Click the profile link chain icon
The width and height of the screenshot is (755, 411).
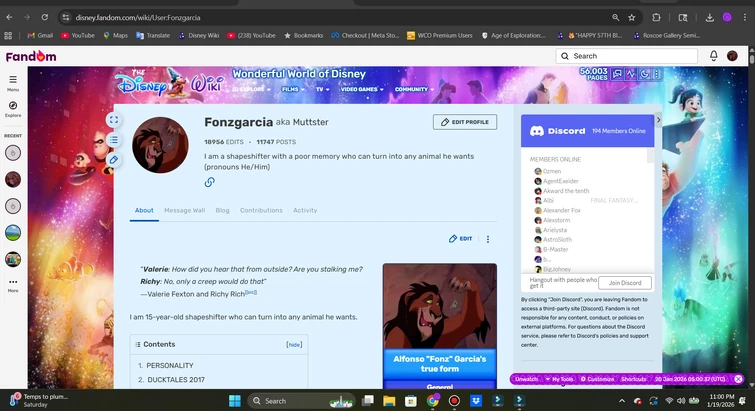[209, 182]
